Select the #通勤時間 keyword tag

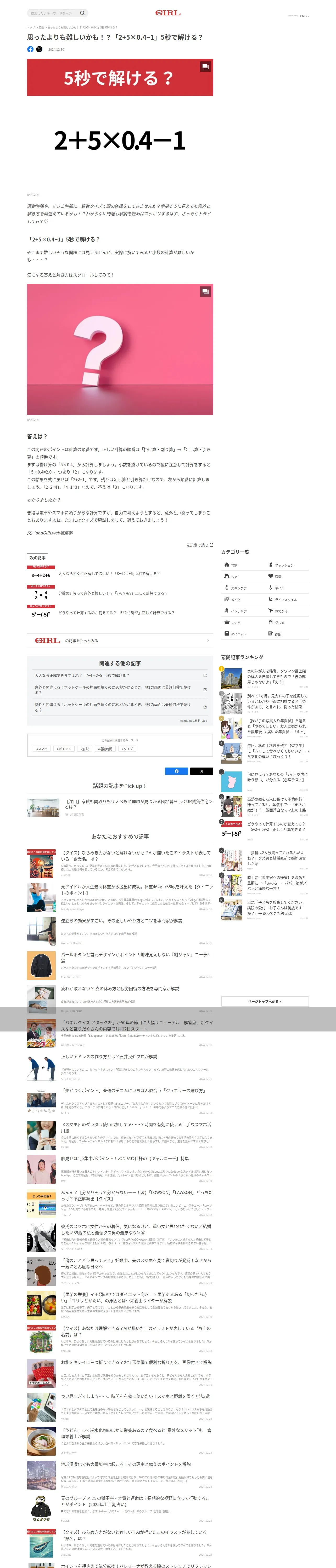point(105,749)
